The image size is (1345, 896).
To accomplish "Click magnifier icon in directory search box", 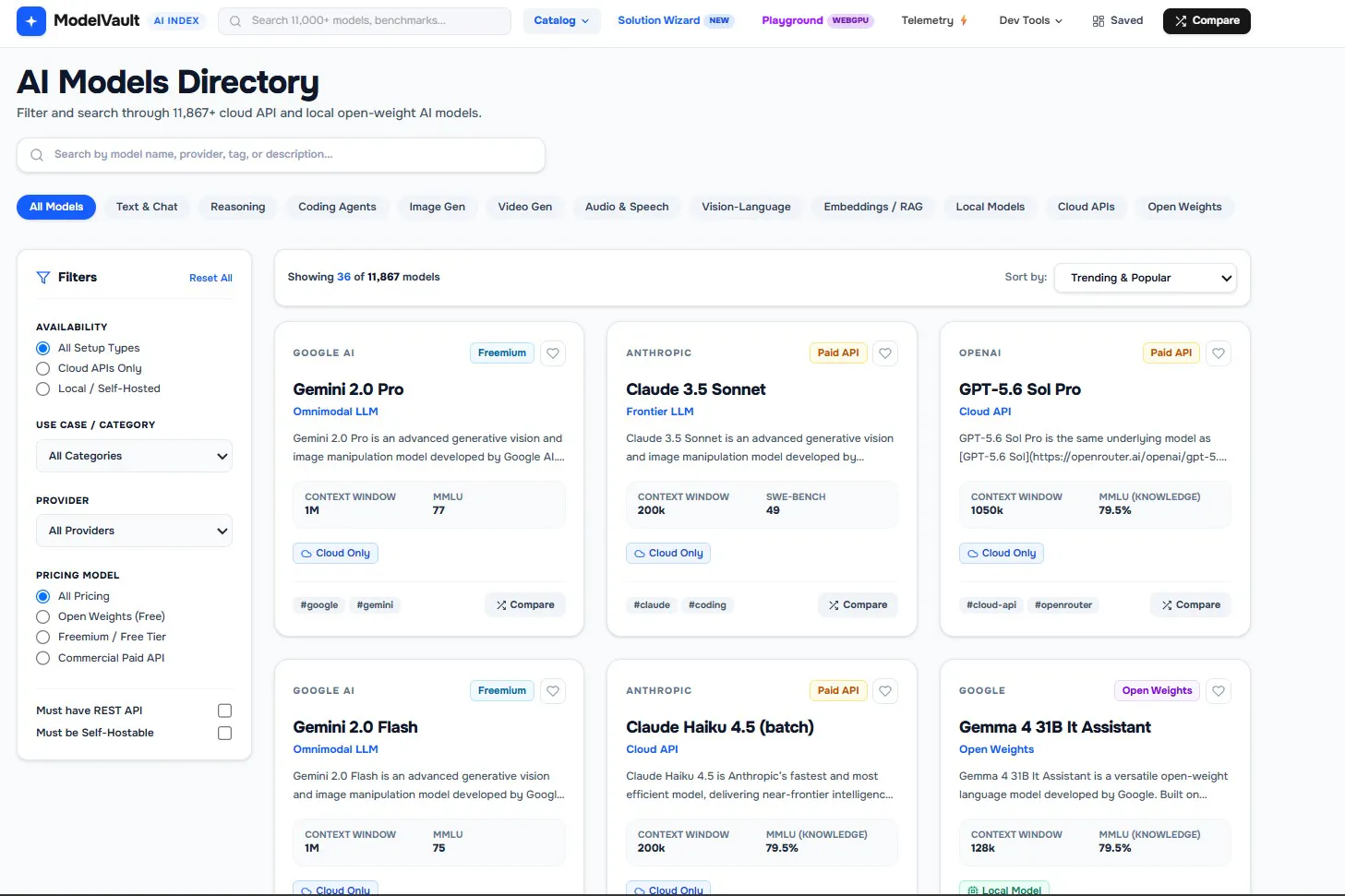I will pos(37,155).
